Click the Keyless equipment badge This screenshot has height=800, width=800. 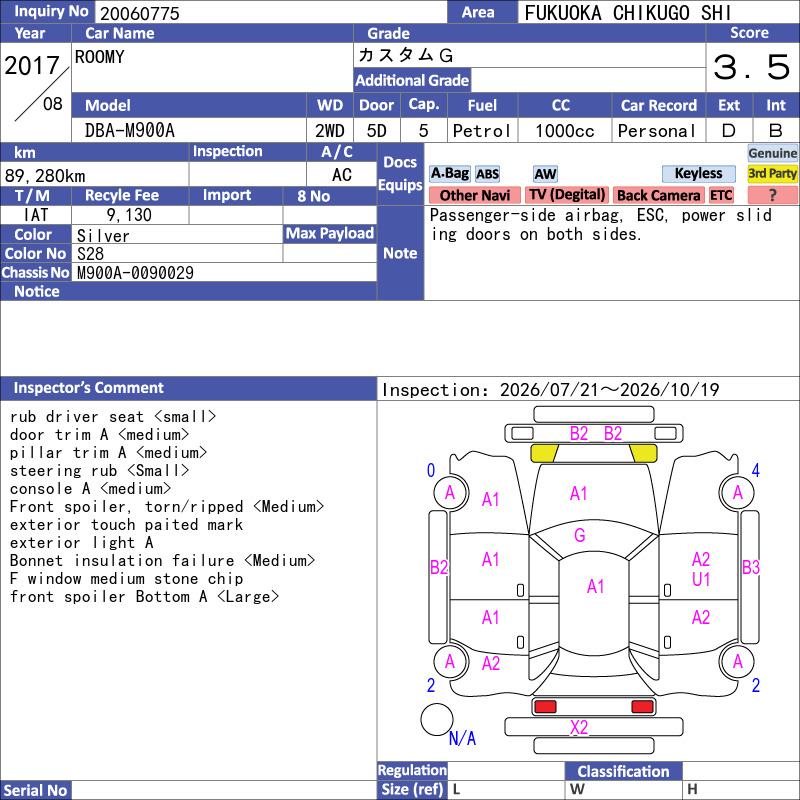[698, 174]
